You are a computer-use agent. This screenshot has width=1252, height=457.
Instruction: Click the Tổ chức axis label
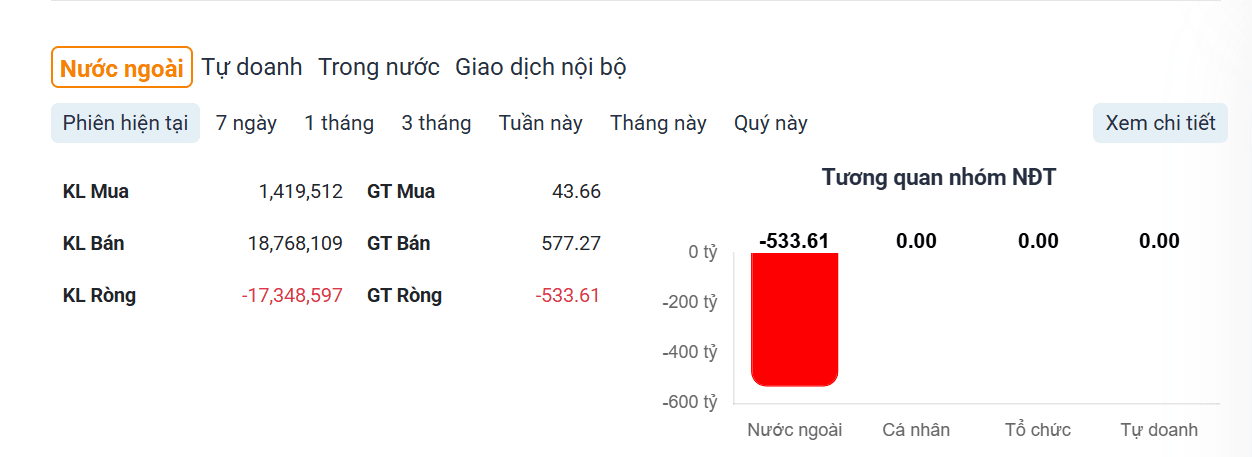point(1038,430)
